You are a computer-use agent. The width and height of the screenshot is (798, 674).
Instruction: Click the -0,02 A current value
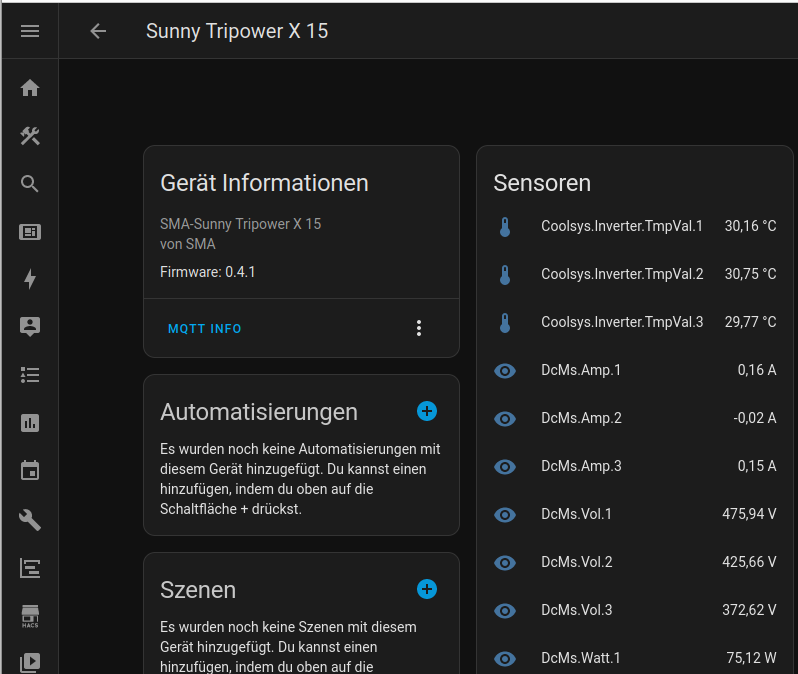coord(755,418)
